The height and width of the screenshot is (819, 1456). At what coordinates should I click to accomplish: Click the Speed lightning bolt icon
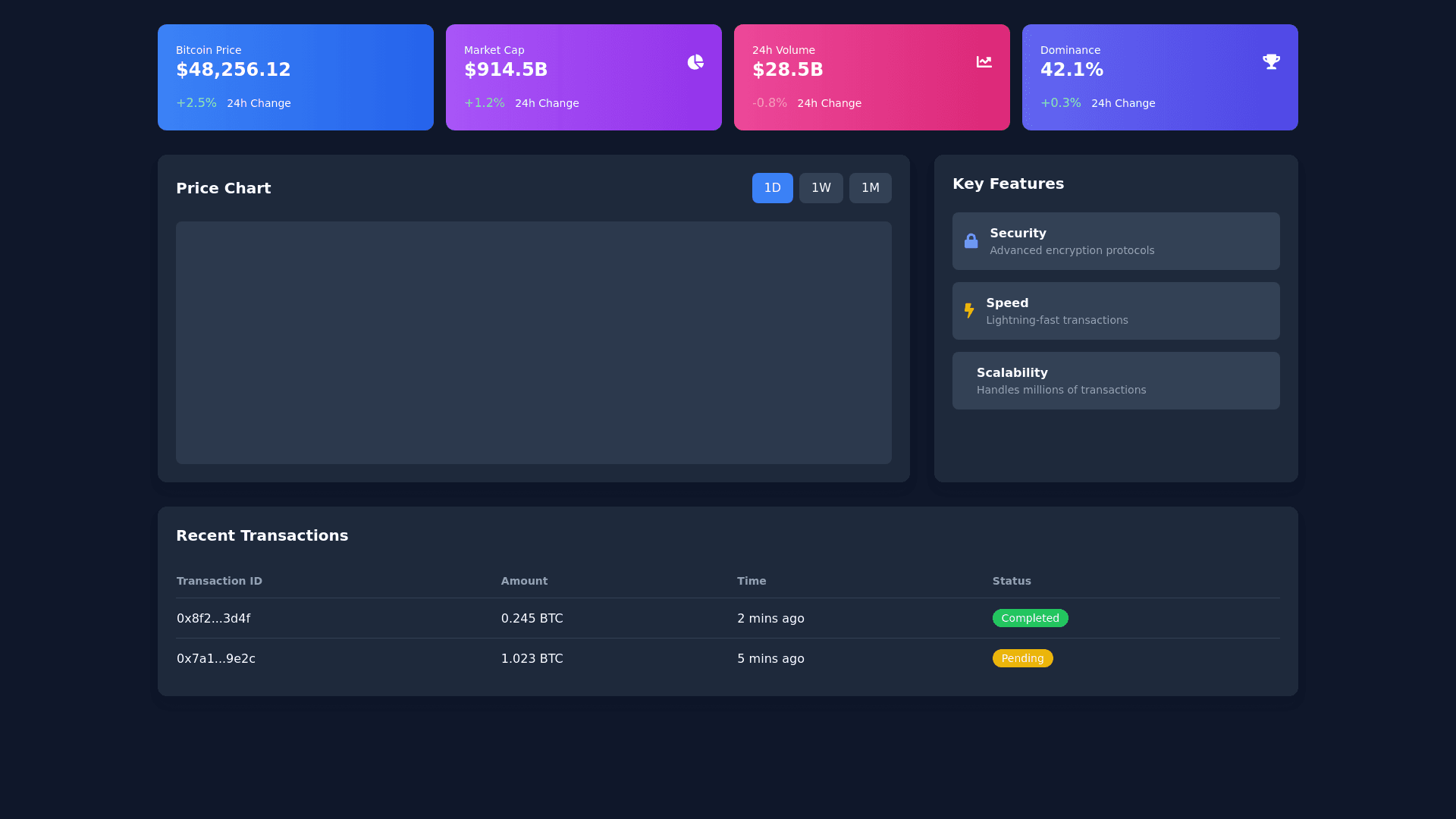[x=968, y=310]
